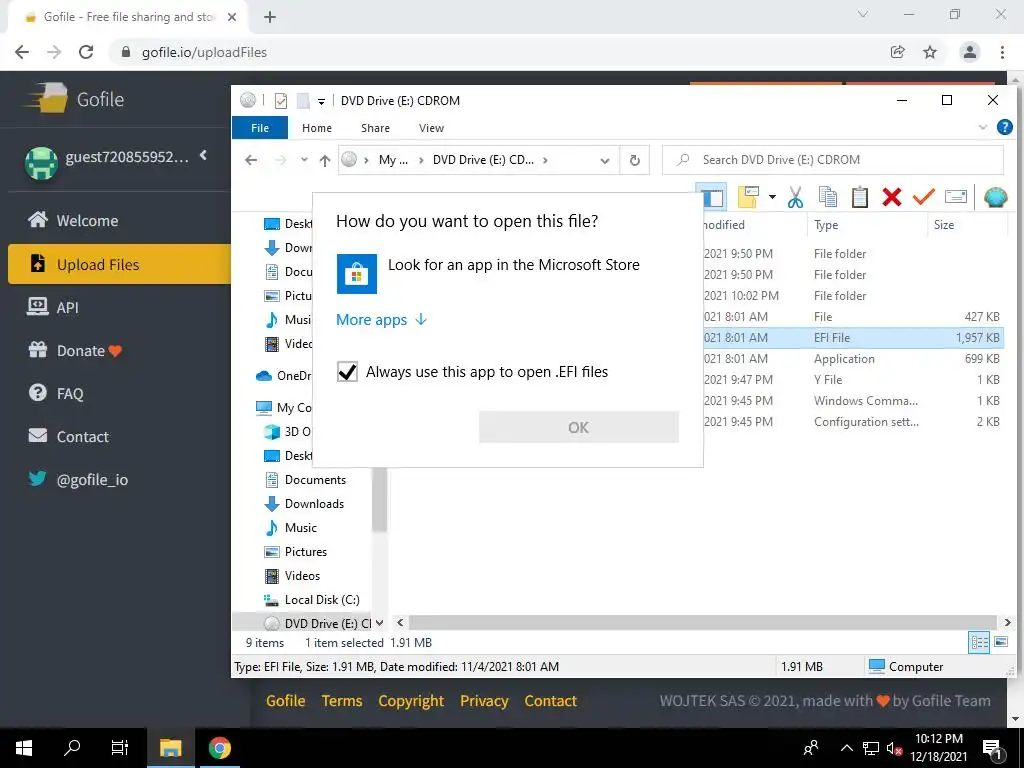Click the shell globe toolbar icon
Image resolution: width=1024 pixels, height=768 pixels.
click(995, 197)
